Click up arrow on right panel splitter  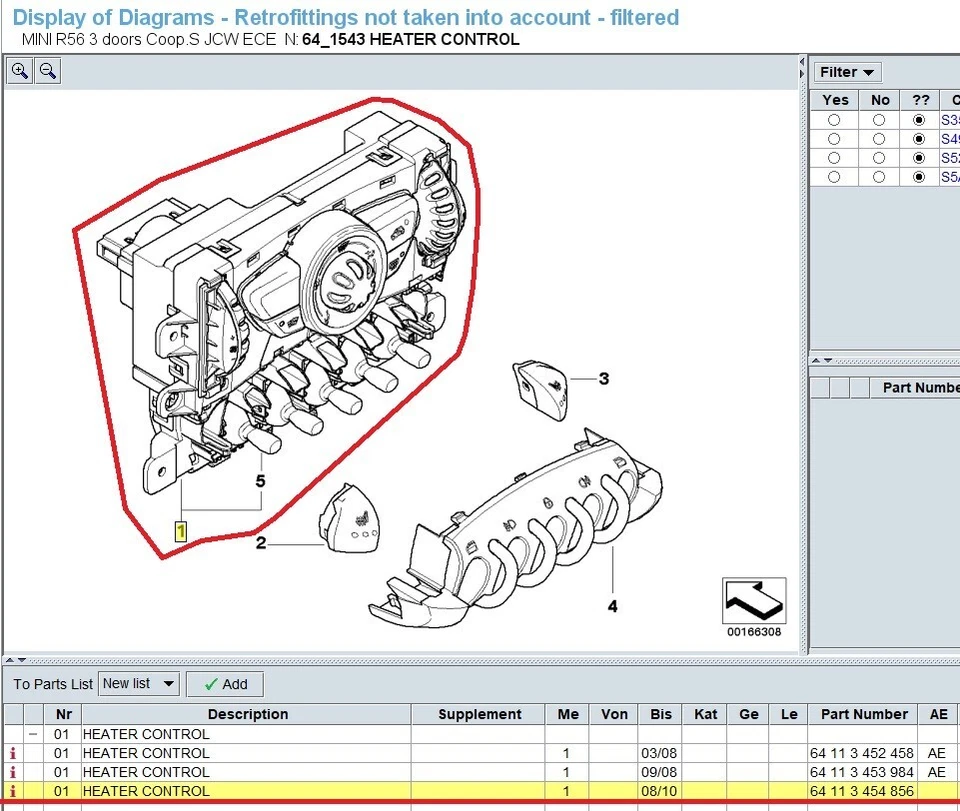pos(816,361)
